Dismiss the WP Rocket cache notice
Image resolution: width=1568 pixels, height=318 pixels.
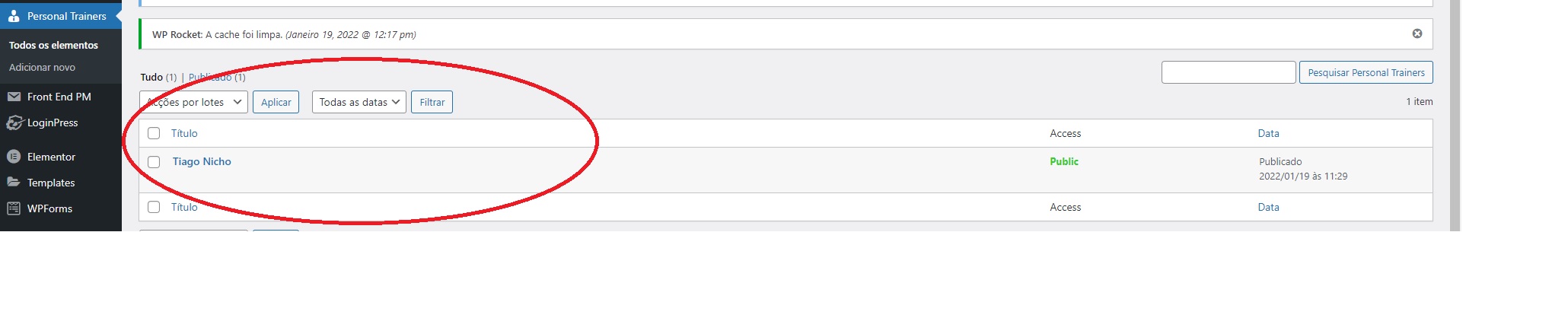(x=1417, y=33)
